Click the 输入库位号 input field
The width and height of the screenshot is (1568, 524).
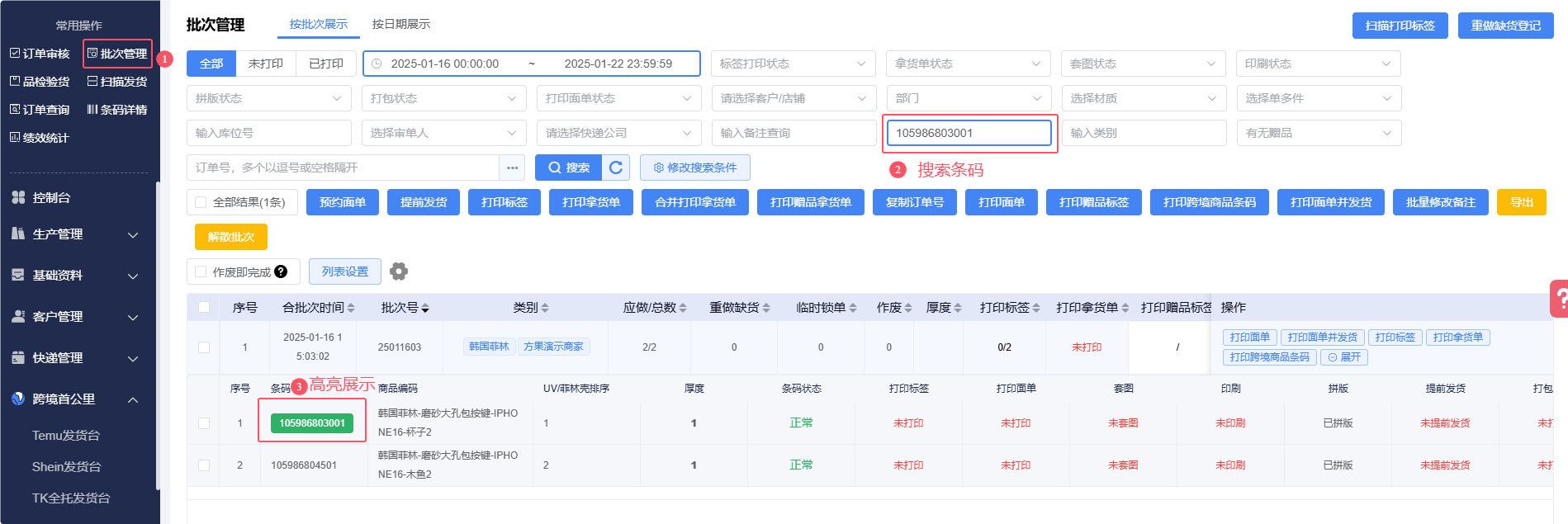point(269,133)
